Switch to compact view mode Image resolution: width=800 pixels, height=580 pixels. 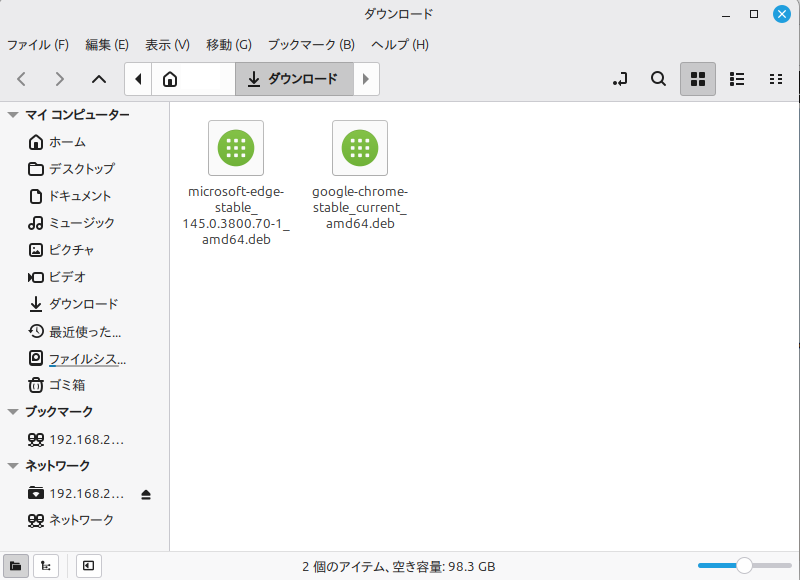coord(775,79)
